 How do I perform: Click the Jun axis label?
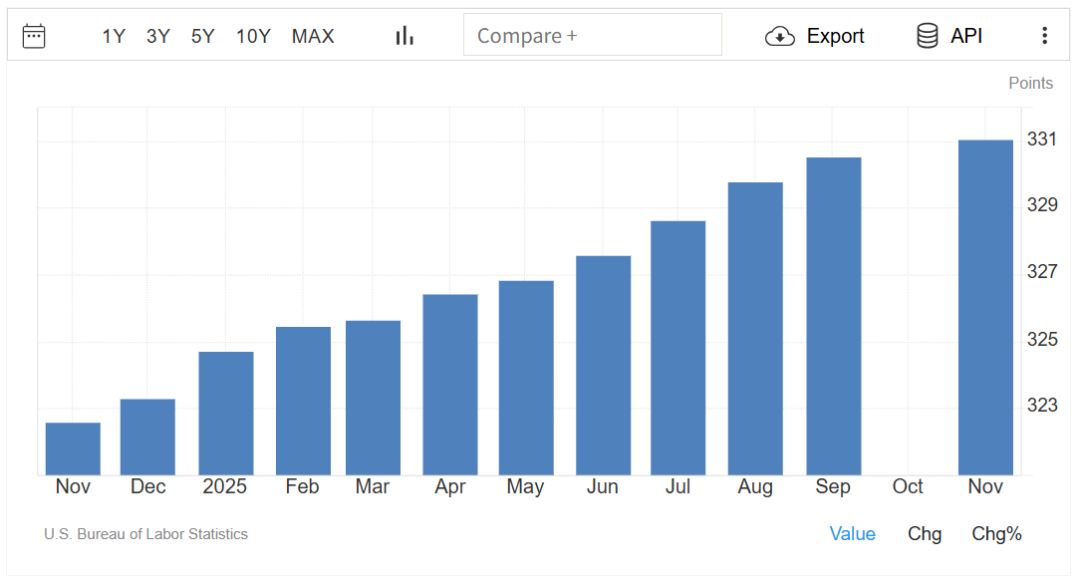(x=602, y=486)
